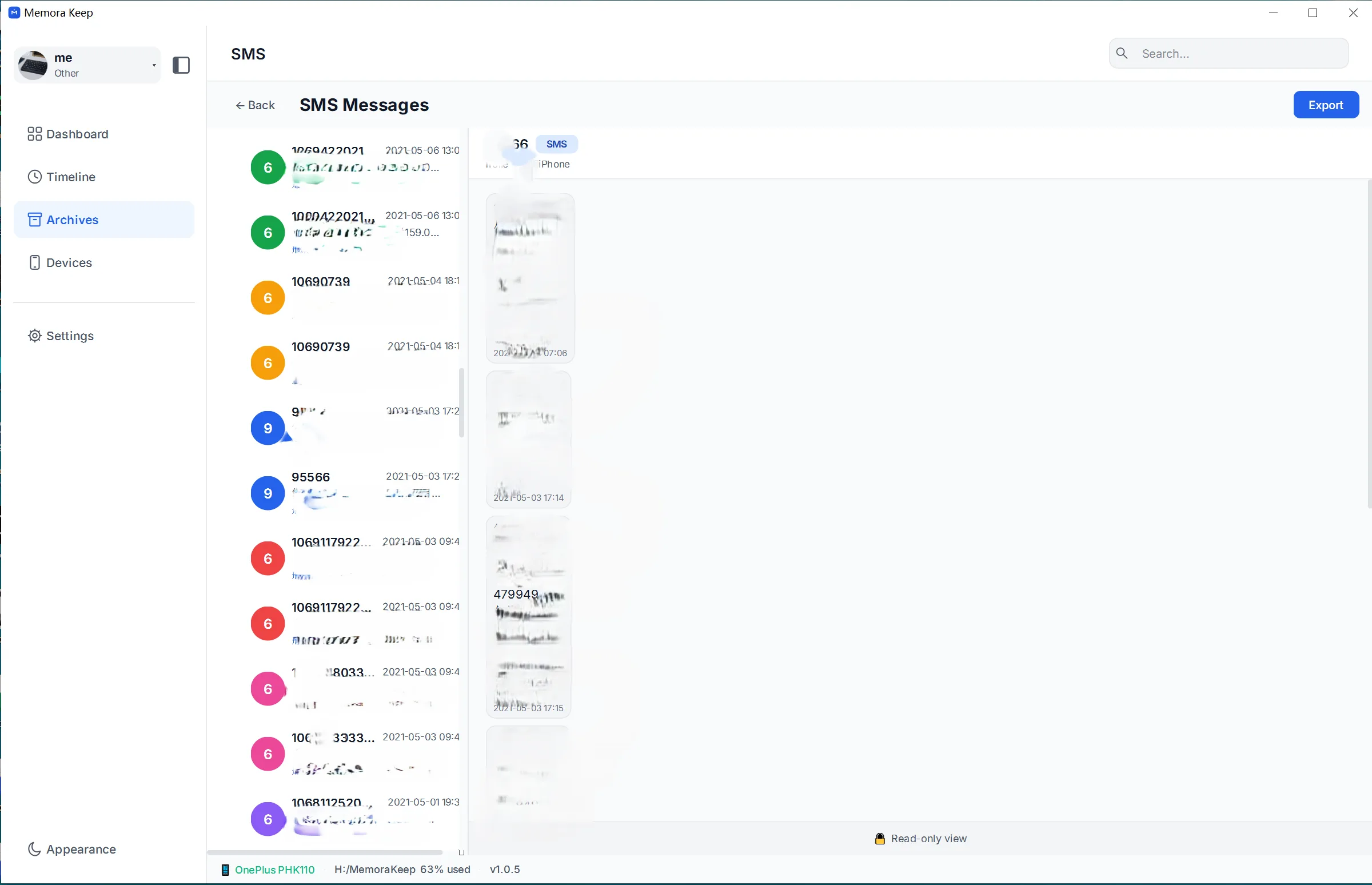Click OnePlus PHK110 device in status bar
This screenshot has width=1372, height=885.
(x=274, y=870)
